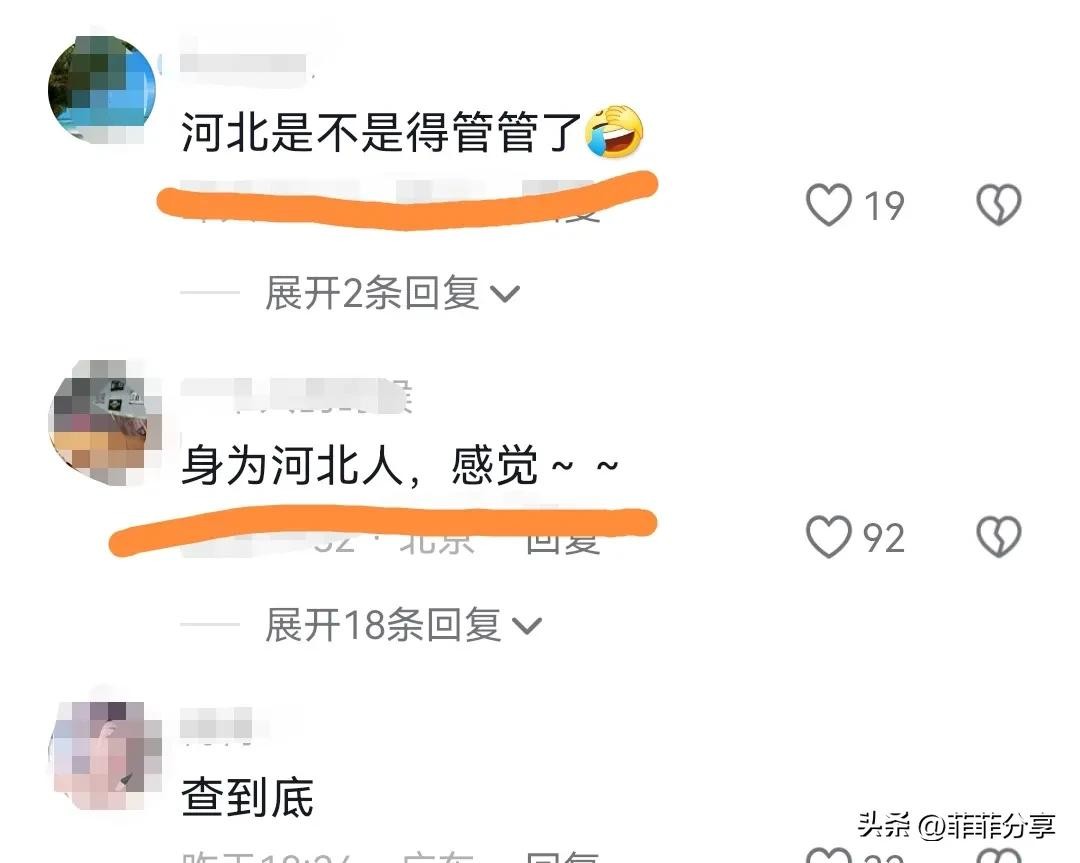Image resolution: width=1080 pixels, height=863 pixels.
Task: Select comment text 查到底
Action: pyautogui.click(x=247, y=797)
